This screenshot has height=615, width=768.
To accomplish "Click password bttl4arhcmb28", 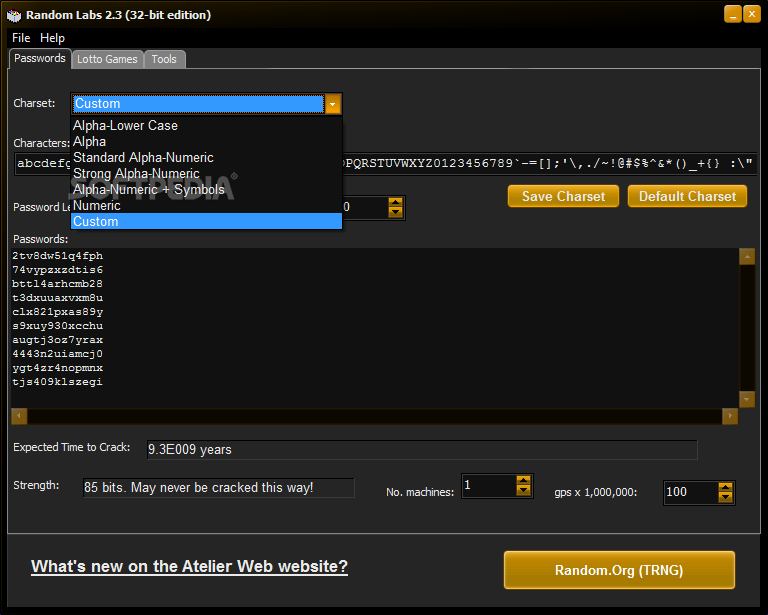I will pyautogui.click(x=57, y=284).
